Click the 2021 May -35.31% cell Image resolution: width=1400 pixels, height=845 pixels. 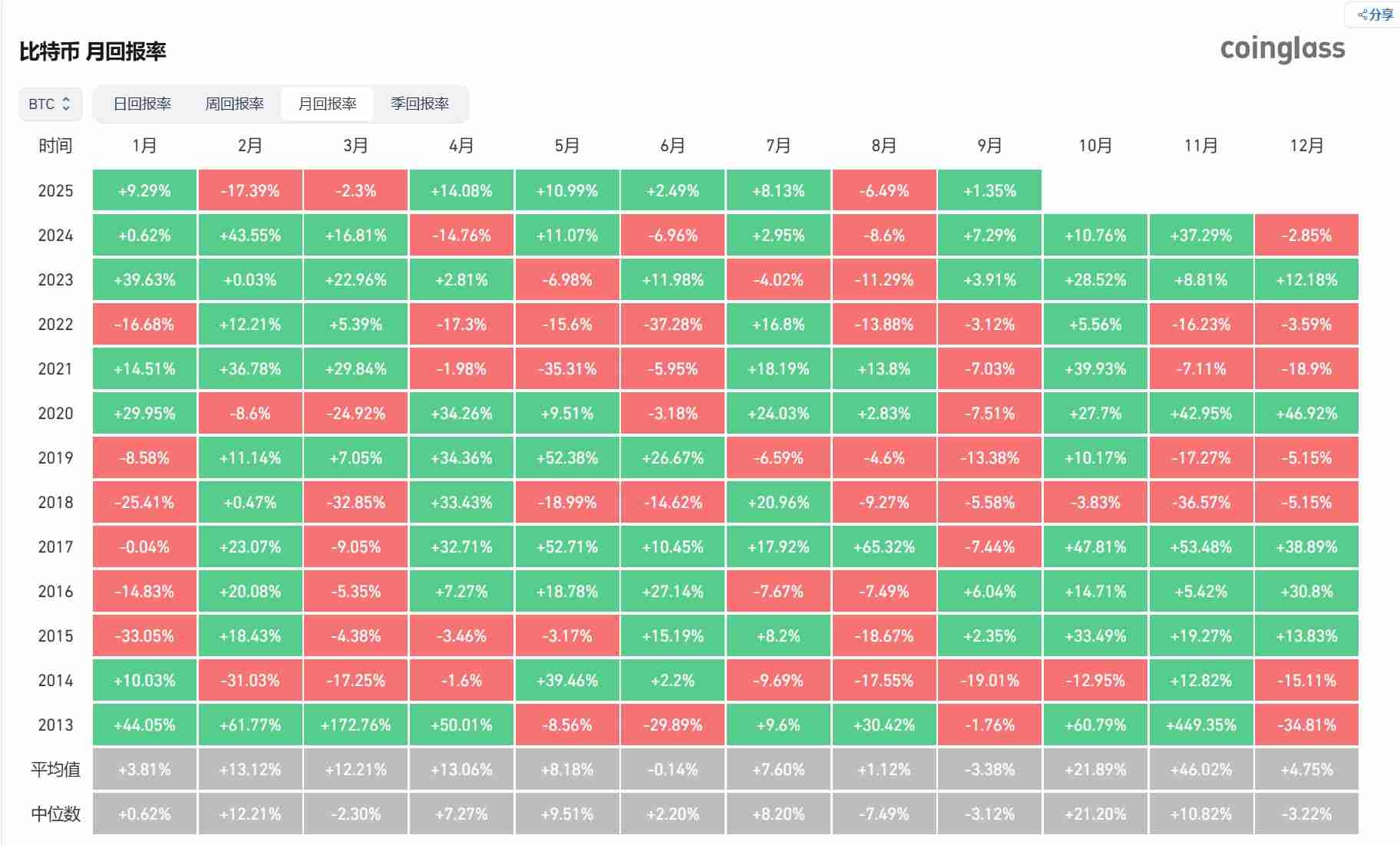[x=567, y=368]
